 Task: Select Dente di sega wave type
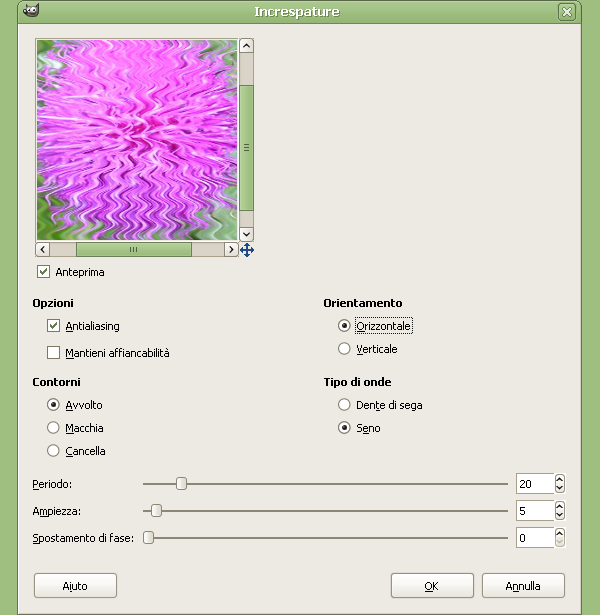click(x=345, y=405)
